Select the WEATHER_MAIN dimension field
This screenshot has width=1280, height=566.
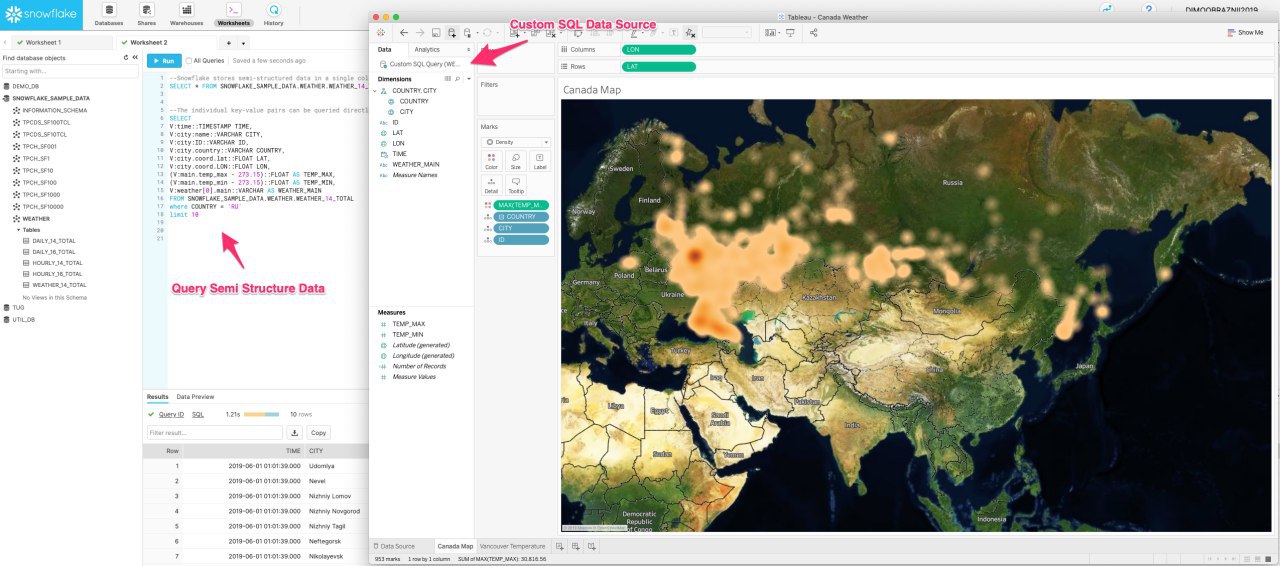pos(415,164)
